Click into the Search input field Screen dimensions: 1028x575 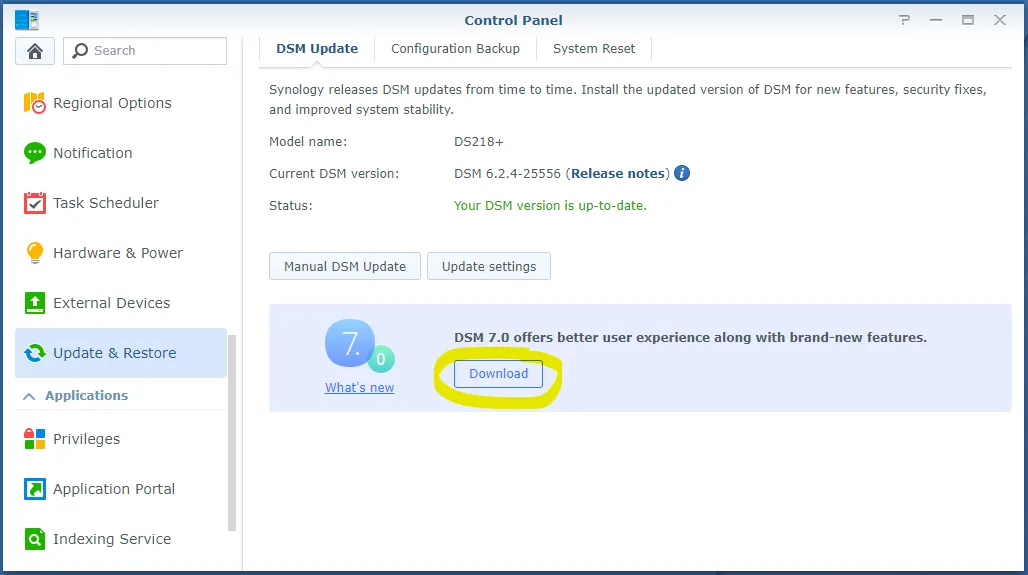[x=145, y=50]
